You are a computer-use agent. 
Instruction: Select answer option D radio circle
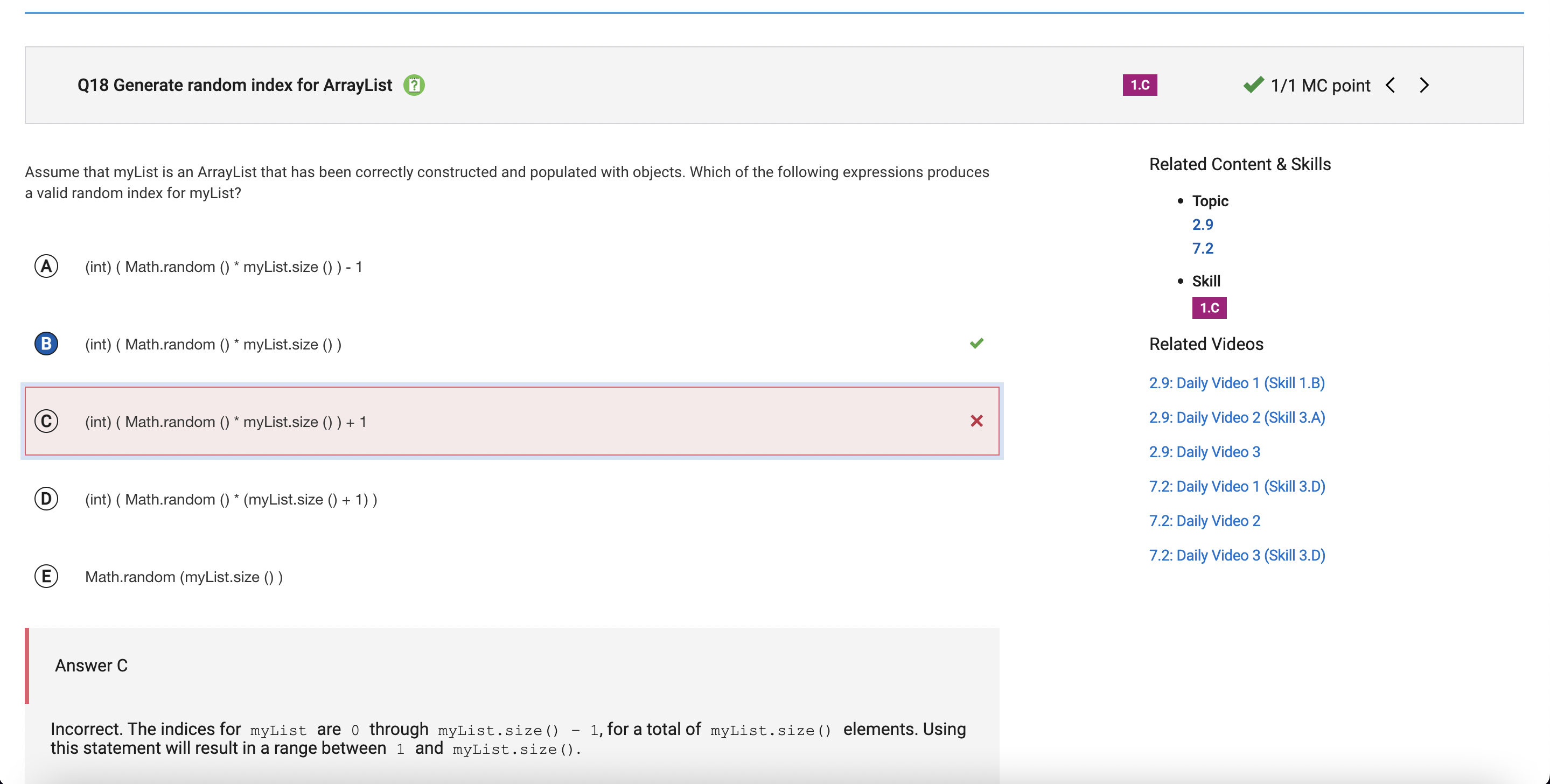(46, 499)
